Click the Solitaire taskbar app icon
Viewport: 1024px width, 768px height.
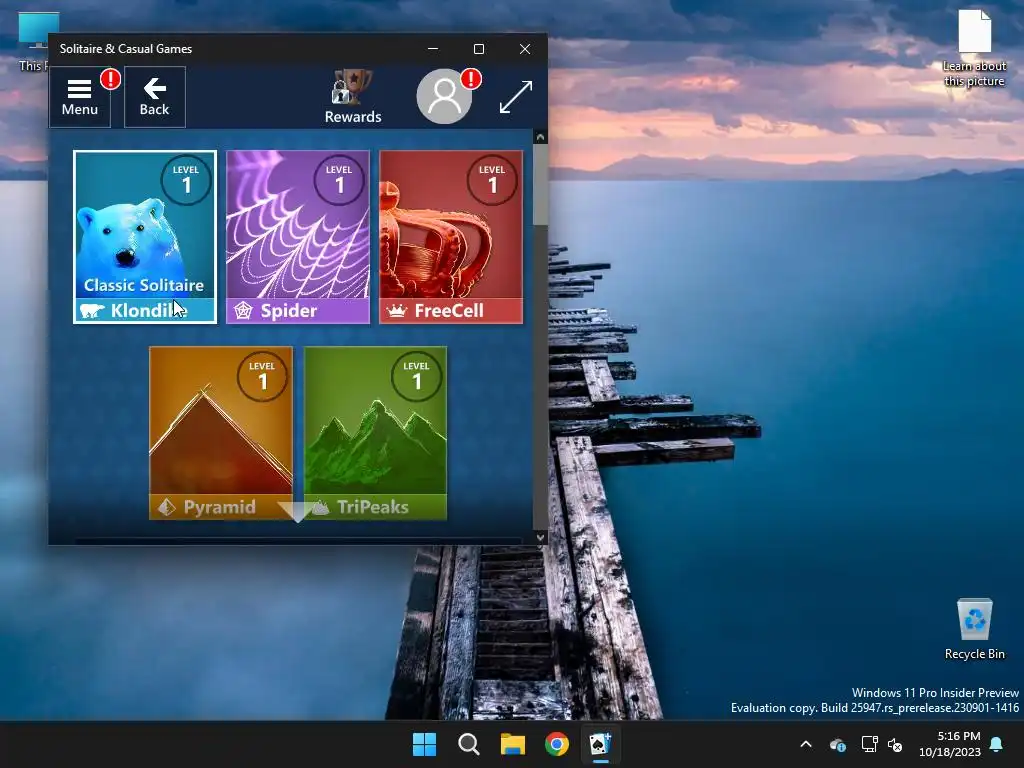[601, 744]
